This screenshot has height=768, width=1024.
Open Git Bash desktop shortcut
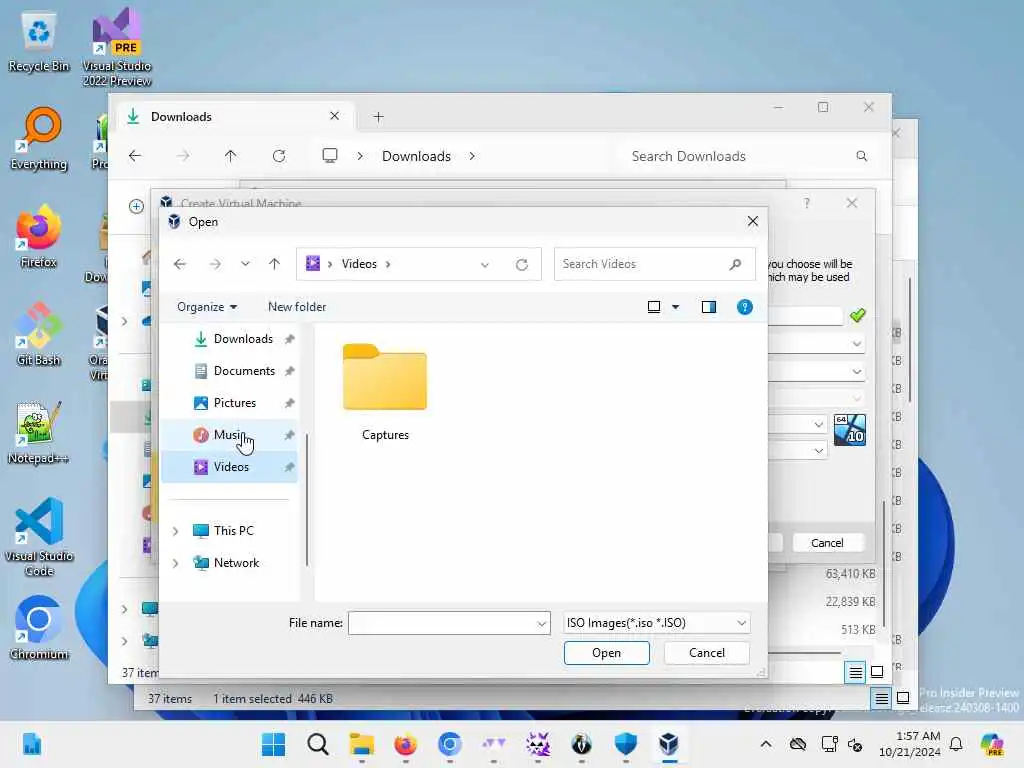pyautogui.click(x=39, y=334)
